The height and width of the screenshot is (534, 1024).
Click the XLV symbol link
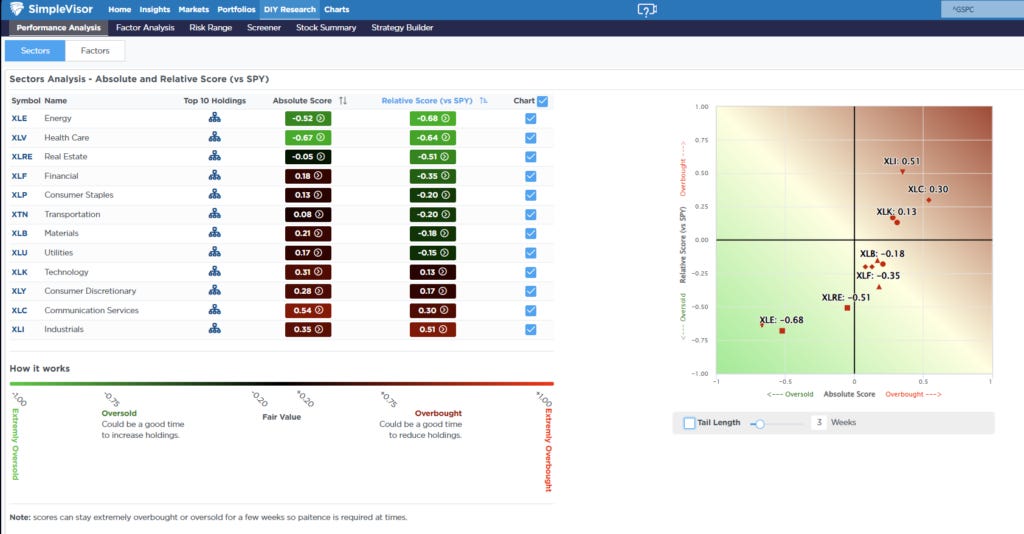pyautogui.click(x=19, y=138)
